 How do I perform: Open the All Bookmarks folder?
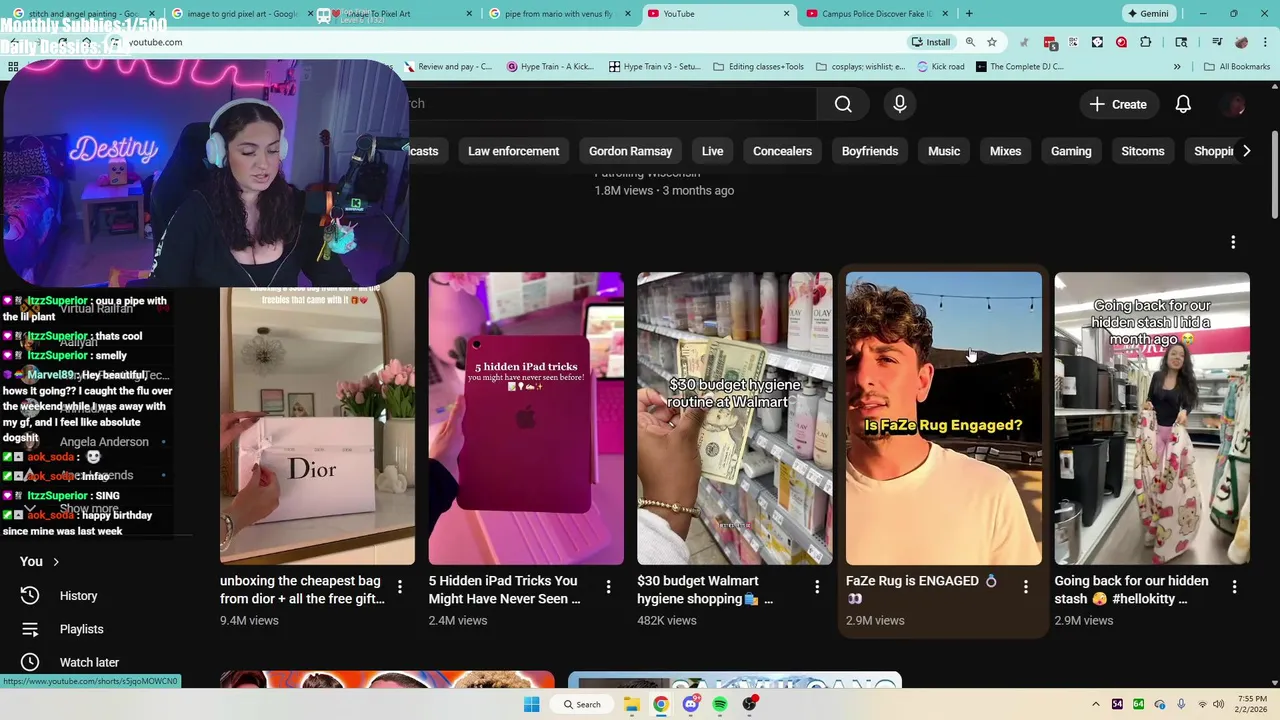coord(1237,67)
